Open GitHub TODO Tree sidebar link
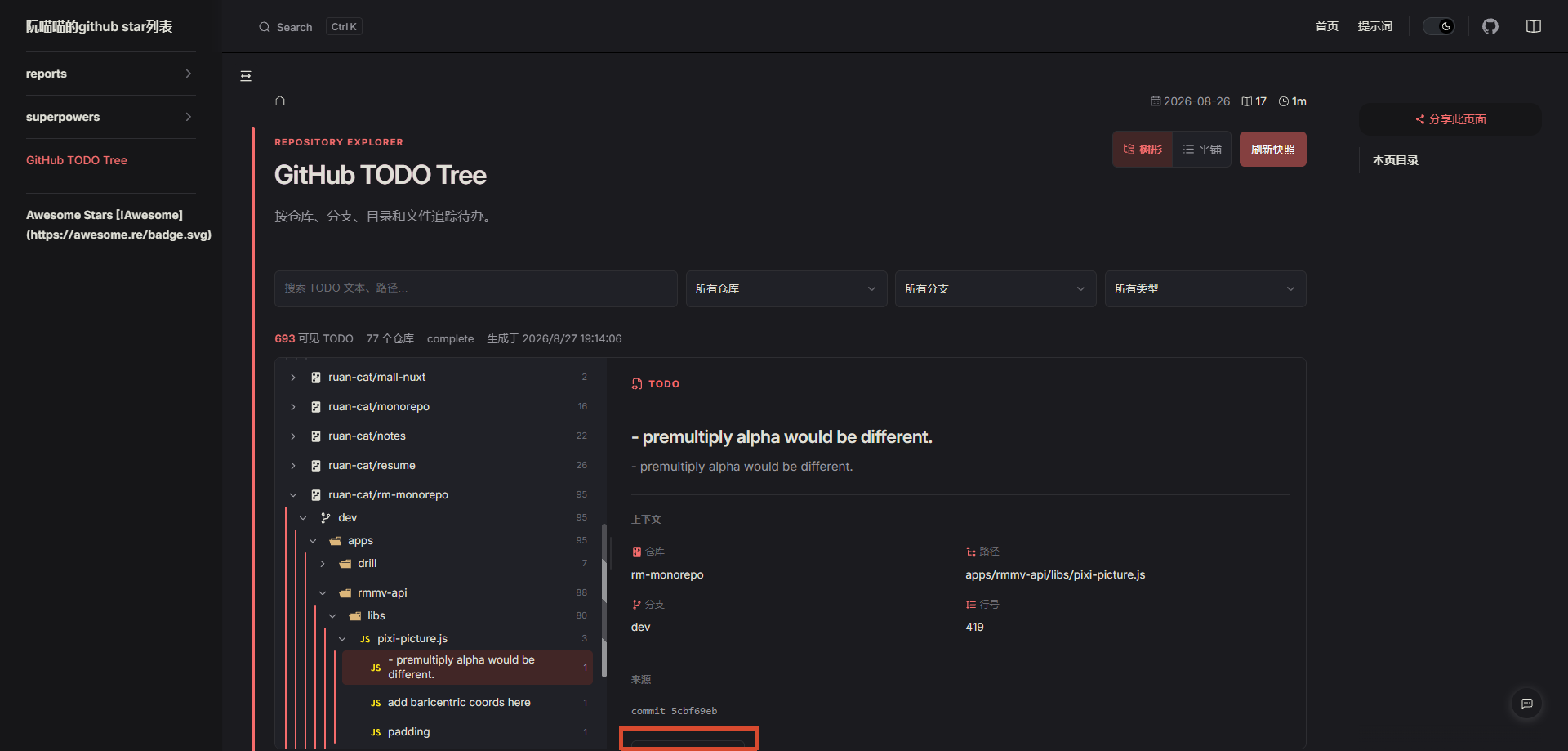Image resolution: width=1568 pixels, height=751 pixels. [x=77, y=160]
